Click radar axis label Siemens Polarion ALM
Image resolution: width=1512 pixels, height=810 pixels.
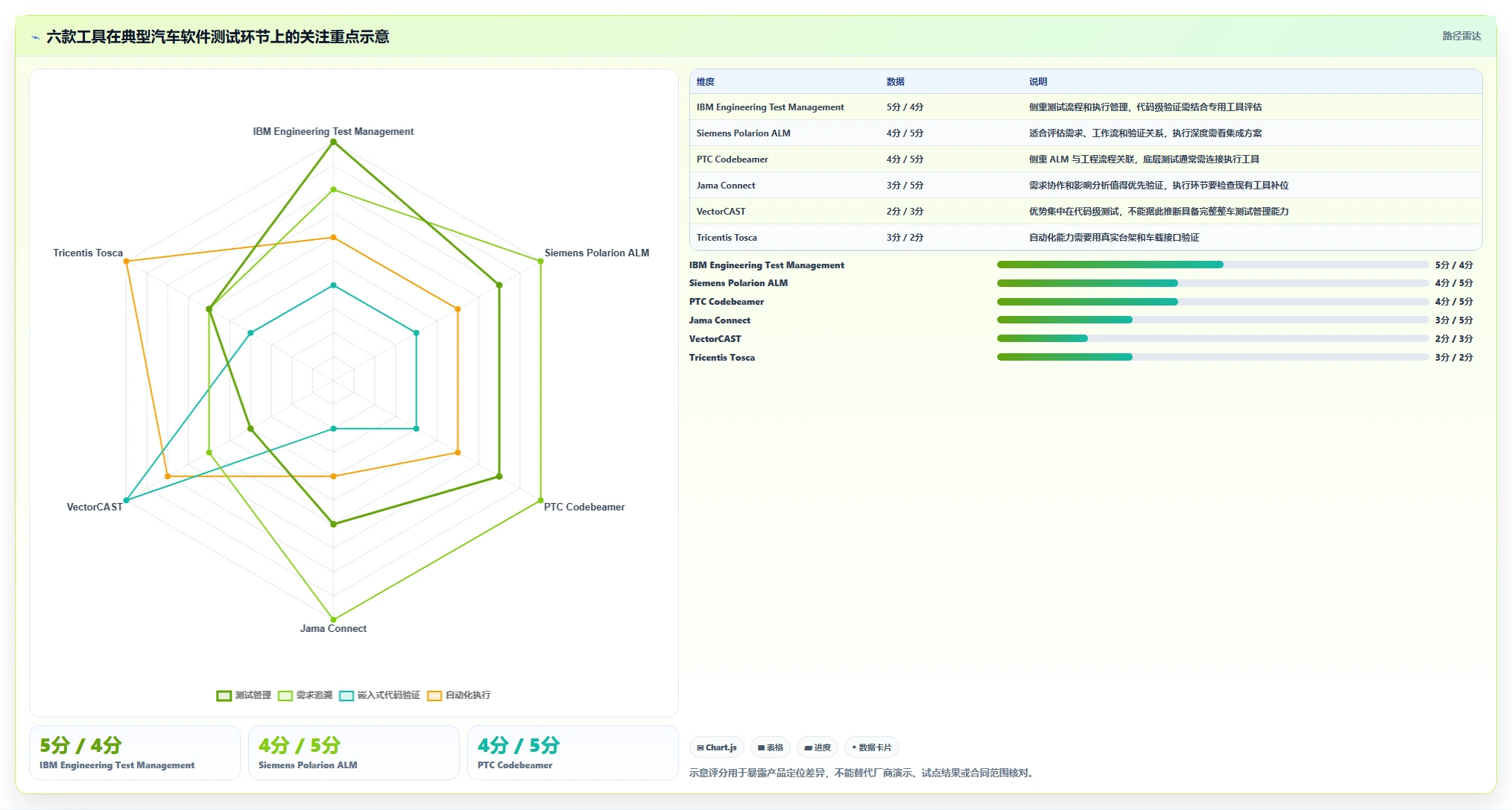pos(597,253)
